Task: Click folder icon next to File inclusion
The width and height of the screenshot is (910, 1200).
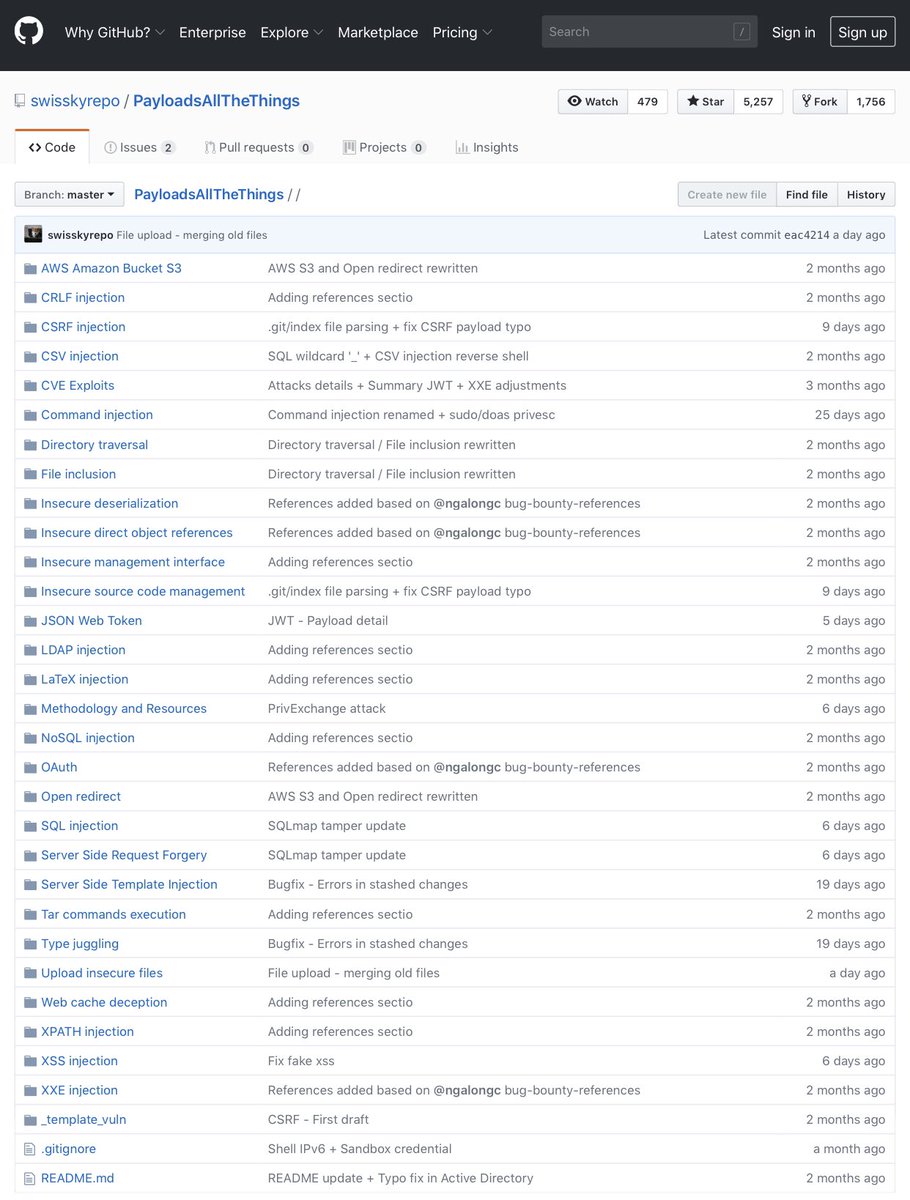Action: [x=30, y=474]
